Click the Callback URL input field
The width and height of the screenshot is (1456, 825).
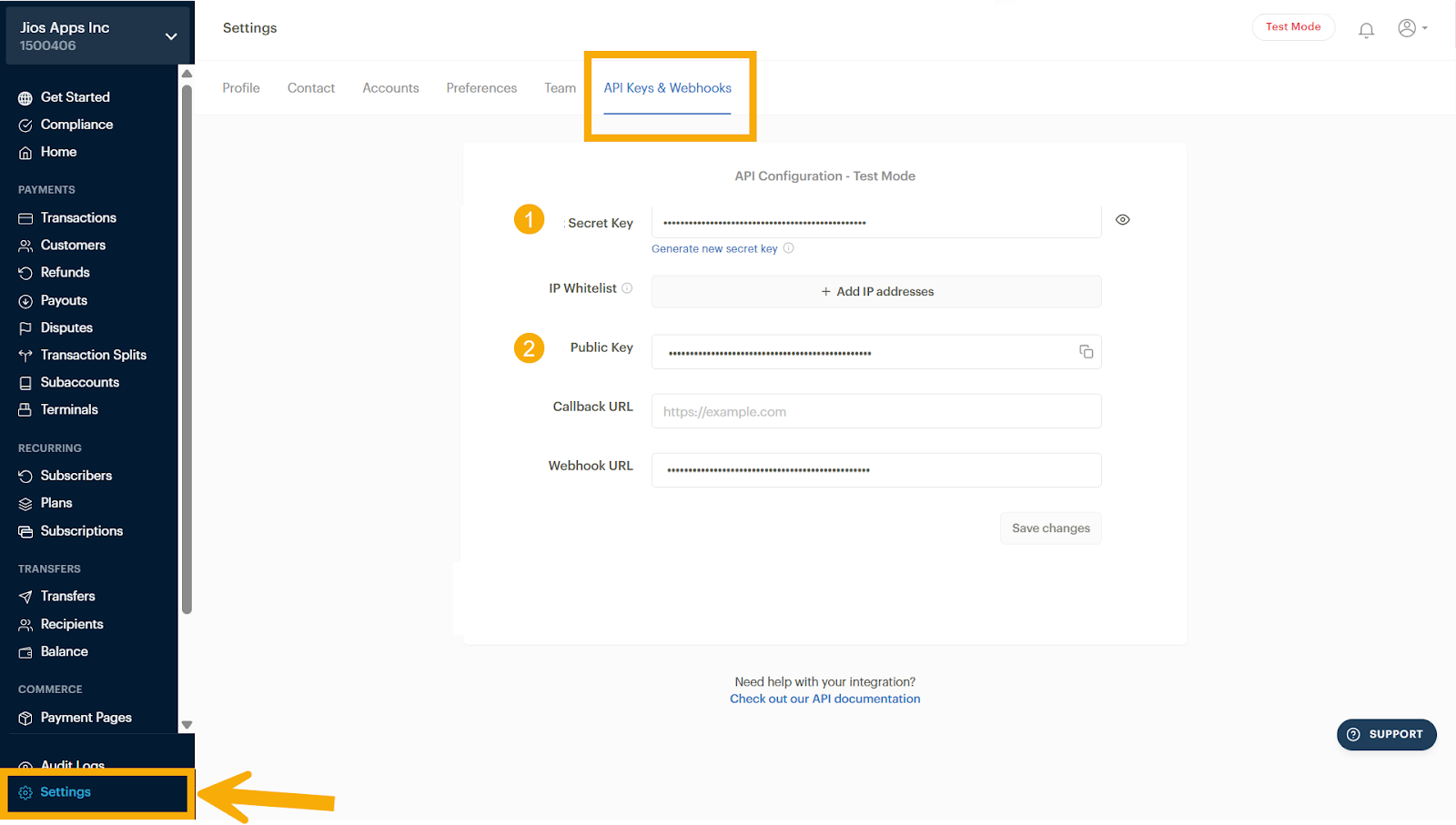(x=876, y=411)
